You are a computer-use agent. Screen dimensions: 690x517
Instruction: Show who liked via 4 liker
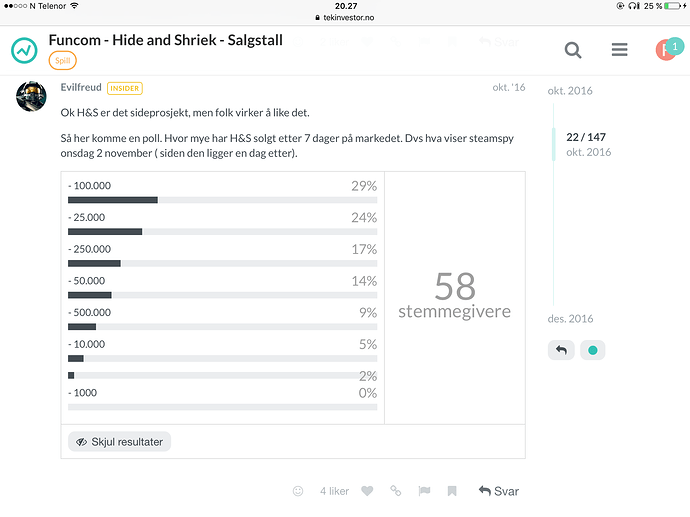(334, 491)
